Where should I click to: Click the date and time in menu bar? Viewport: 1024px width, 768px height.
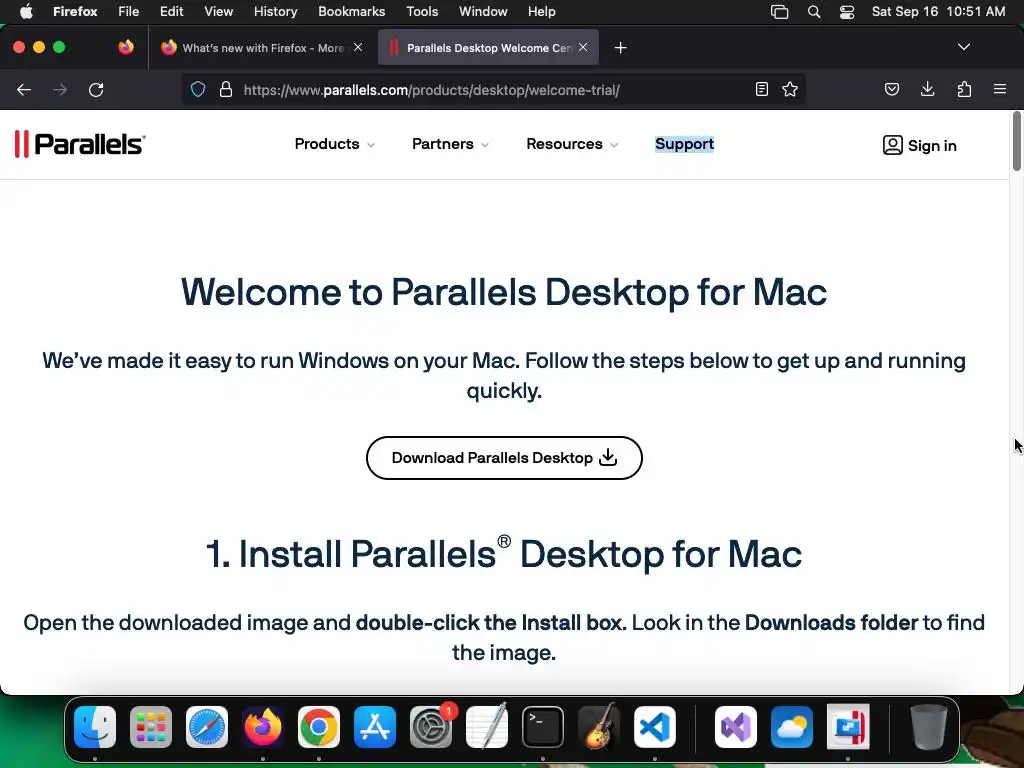[938, 12]
